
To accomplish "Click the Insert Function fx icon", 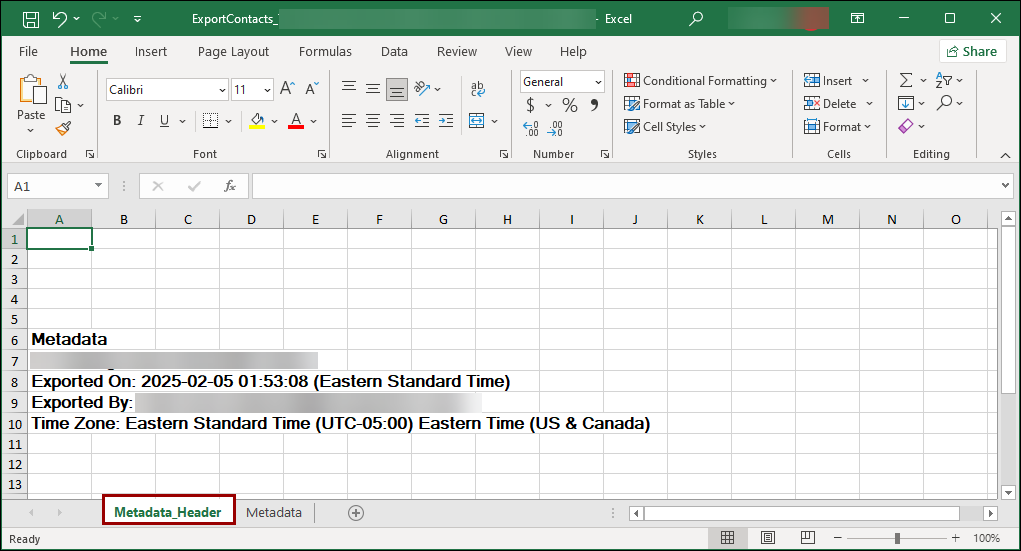I will coord(230,186).
